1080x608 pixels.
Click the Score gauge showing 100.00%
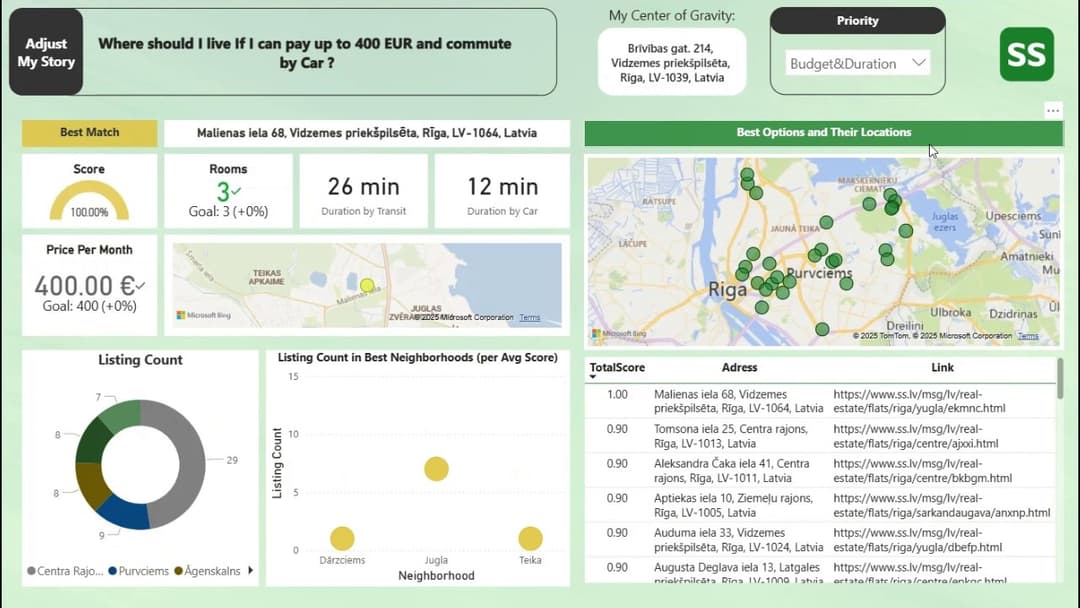tap(90, 200)
